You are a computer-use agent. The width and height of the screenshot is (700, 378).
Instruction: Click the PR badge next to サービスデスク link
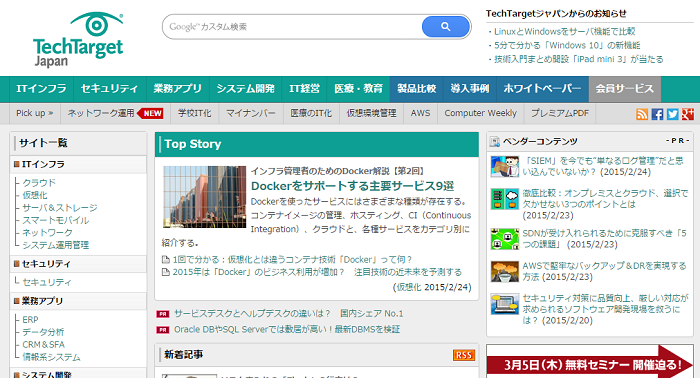(162, 314)
